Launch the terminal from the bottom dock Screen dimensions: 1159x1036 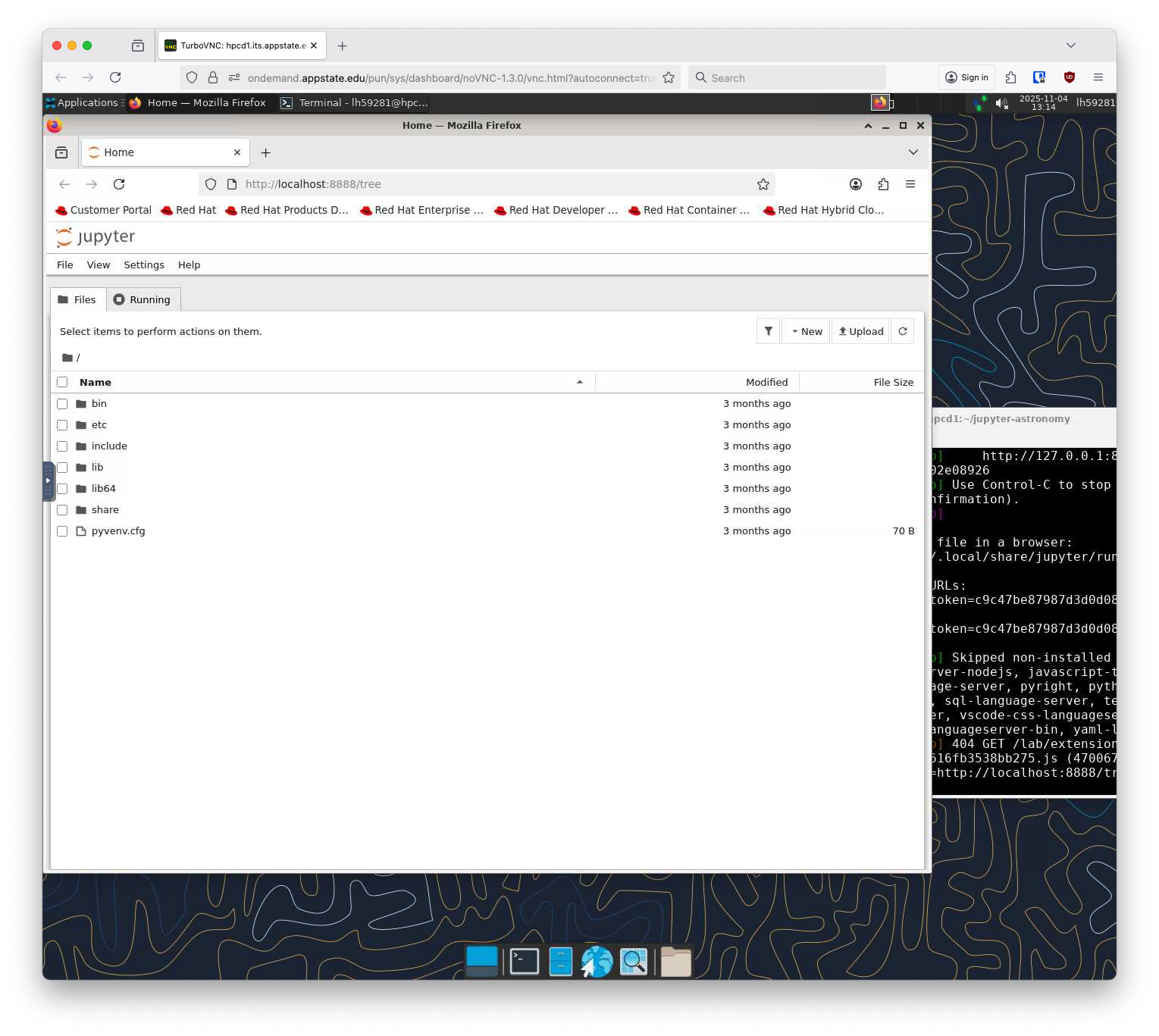(x=522, y=960)
